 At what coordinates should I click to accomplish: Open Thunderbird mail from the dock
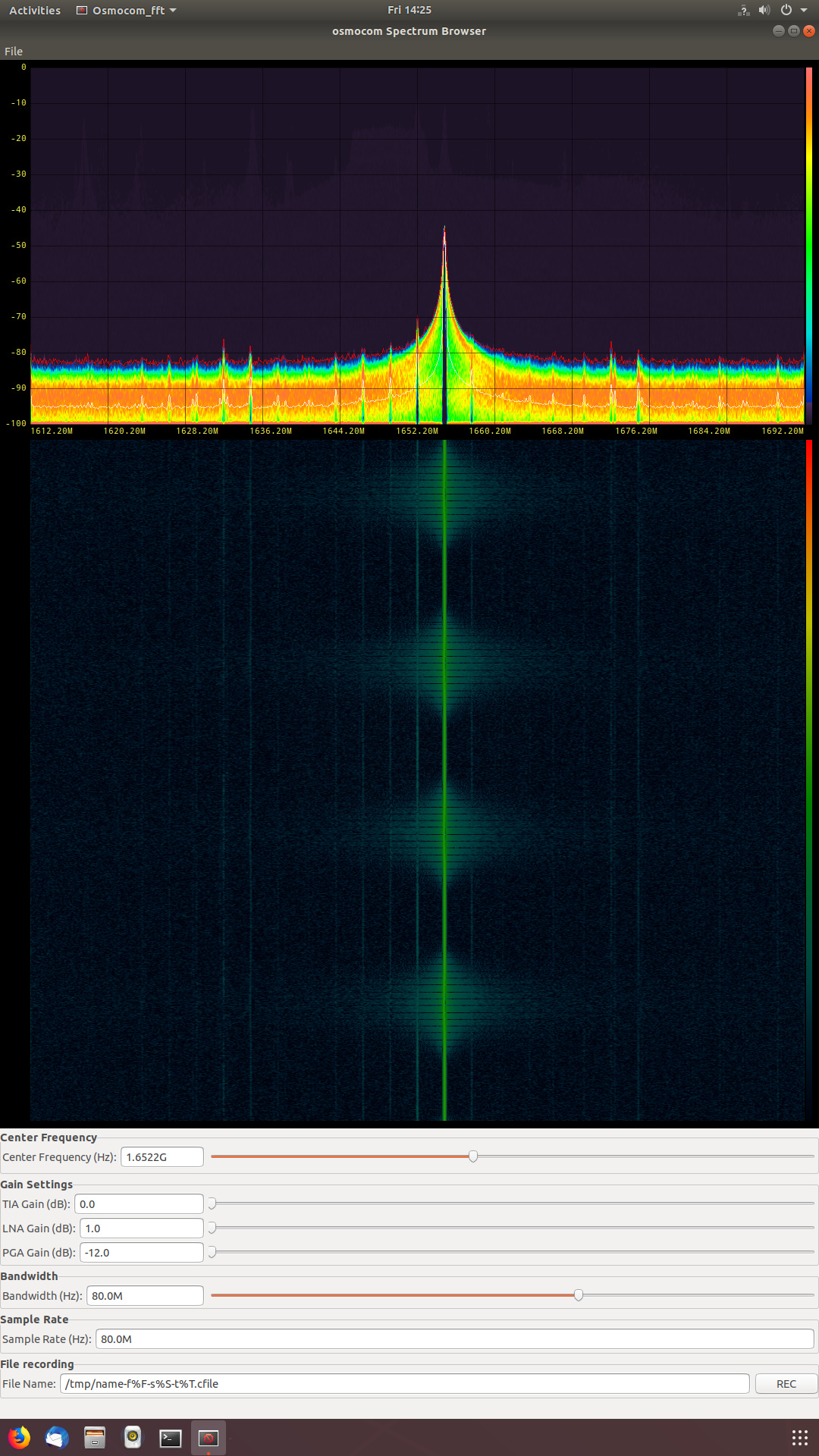point(57,1437)
